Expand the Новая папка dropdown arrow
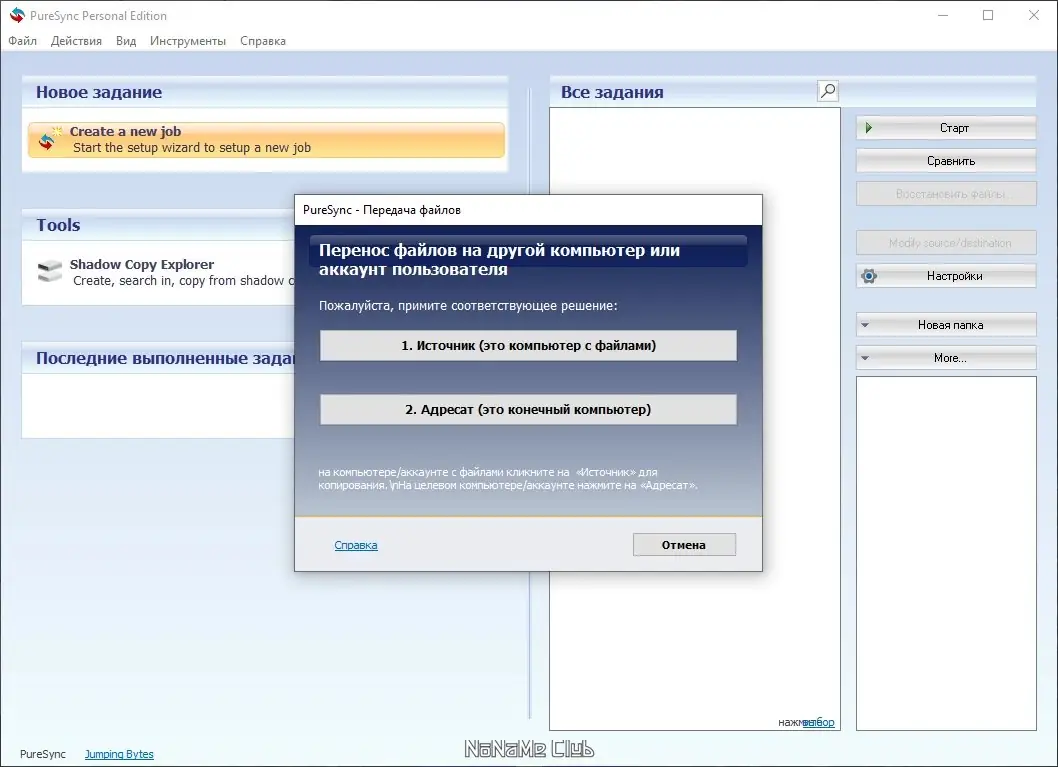The width and height of the screenshot is (1058, 767). tap(865, 325)
